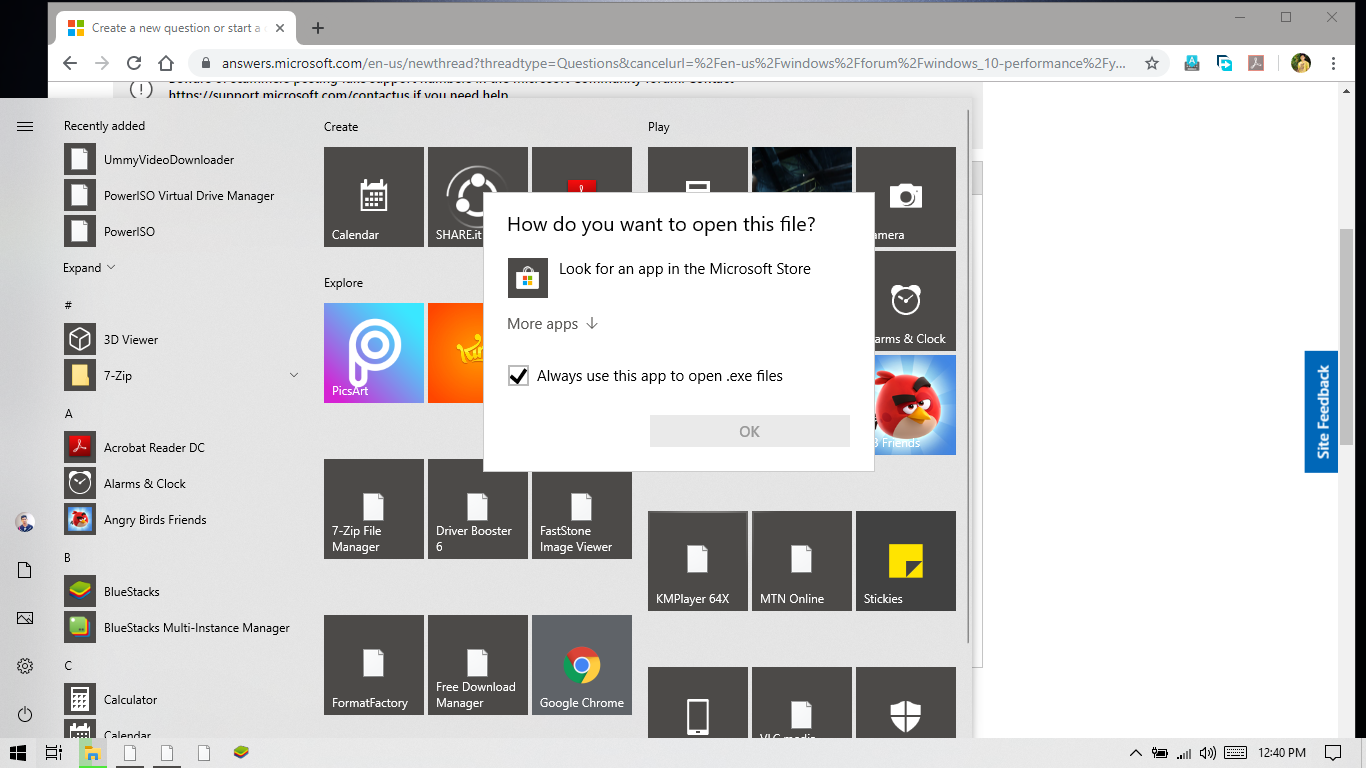Open Start menu Documents shortcut
The height and width of the screenshot is (768, 1366).
25,570
